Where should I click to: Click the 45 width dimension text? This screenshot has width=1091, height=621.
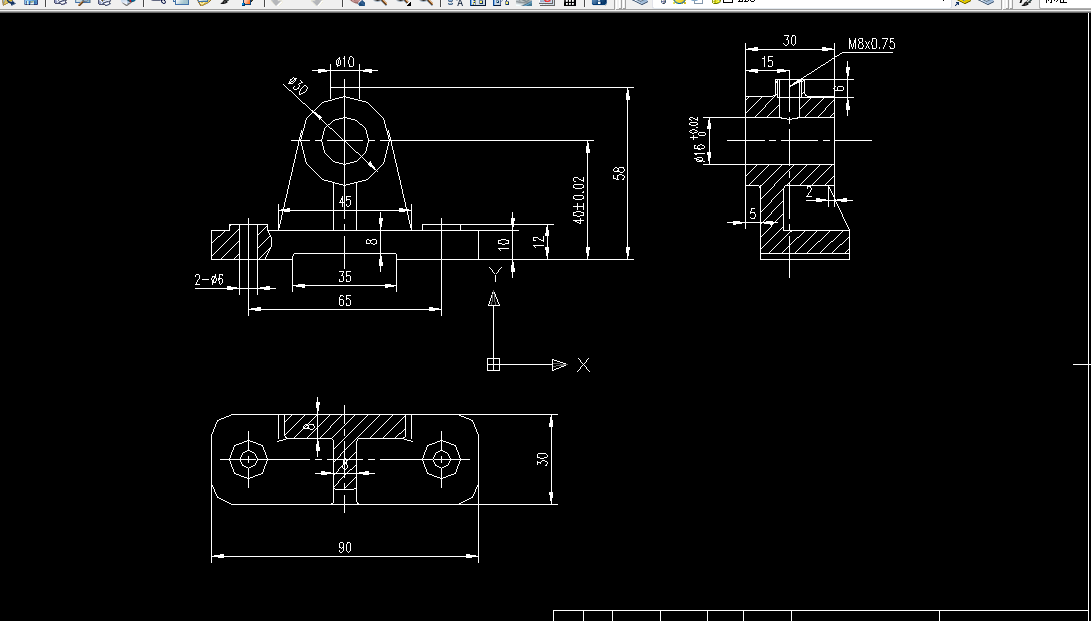coord(345,202)
